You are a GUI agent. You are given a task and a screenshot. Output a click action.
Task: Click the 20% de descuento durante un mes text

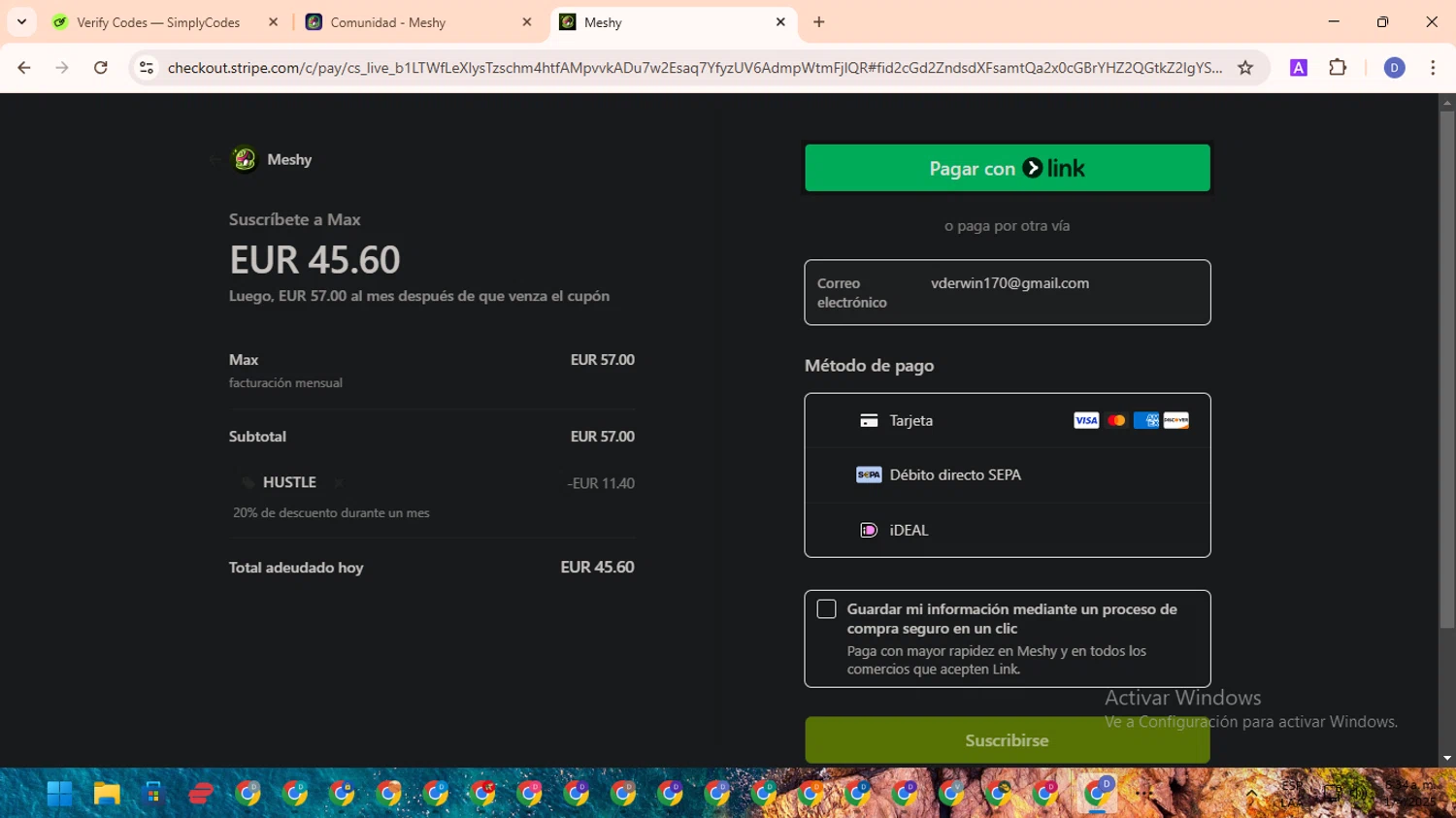coord(331,512)
